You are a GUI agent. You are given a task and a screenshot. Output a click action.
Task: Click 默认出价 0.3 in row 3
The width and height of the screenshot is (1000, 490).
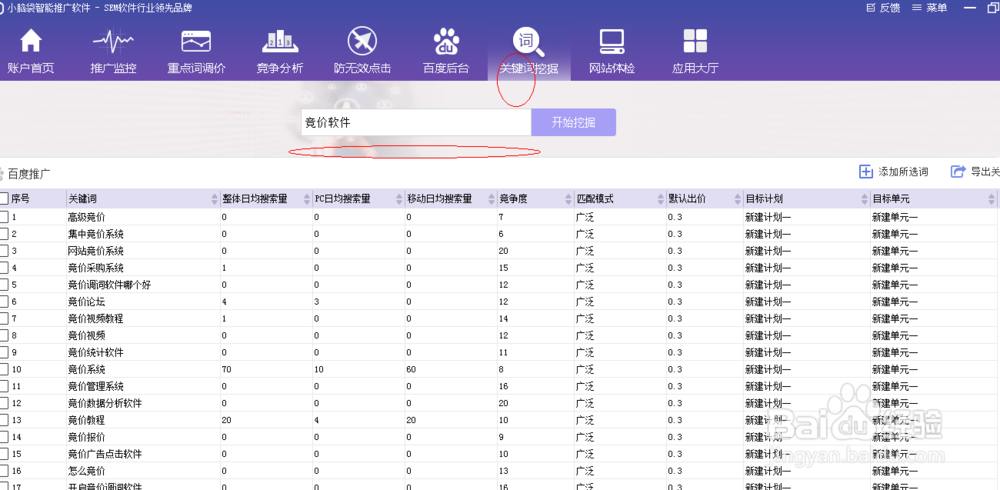(x=675, y=251)
